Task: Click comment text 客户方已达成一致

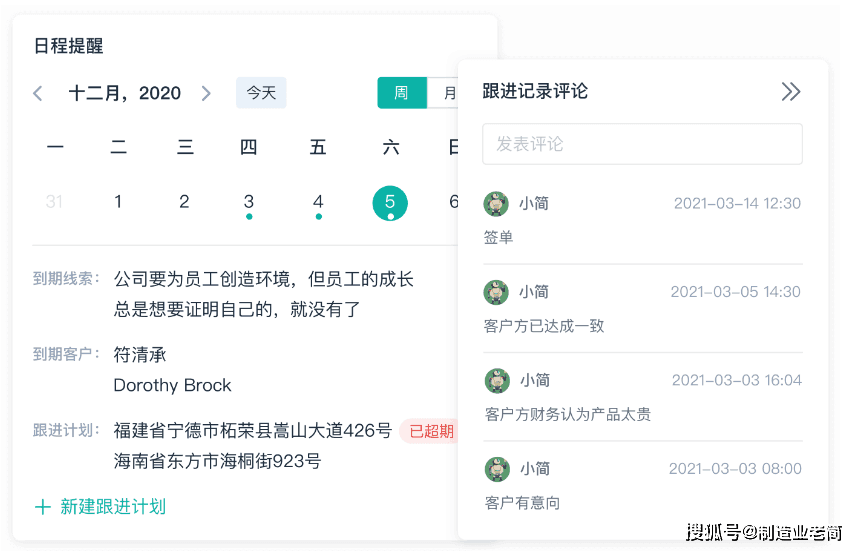Action: pyautogui.click(x=544, y=326)
